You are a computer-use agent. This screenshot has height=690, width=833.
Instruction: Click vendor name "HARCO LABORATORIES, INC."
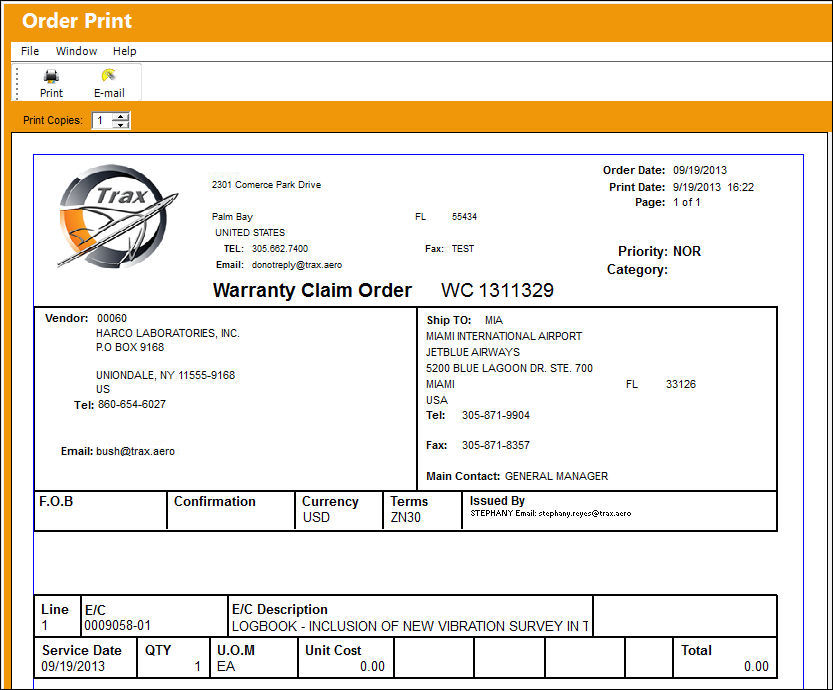(x=168, y=333)
